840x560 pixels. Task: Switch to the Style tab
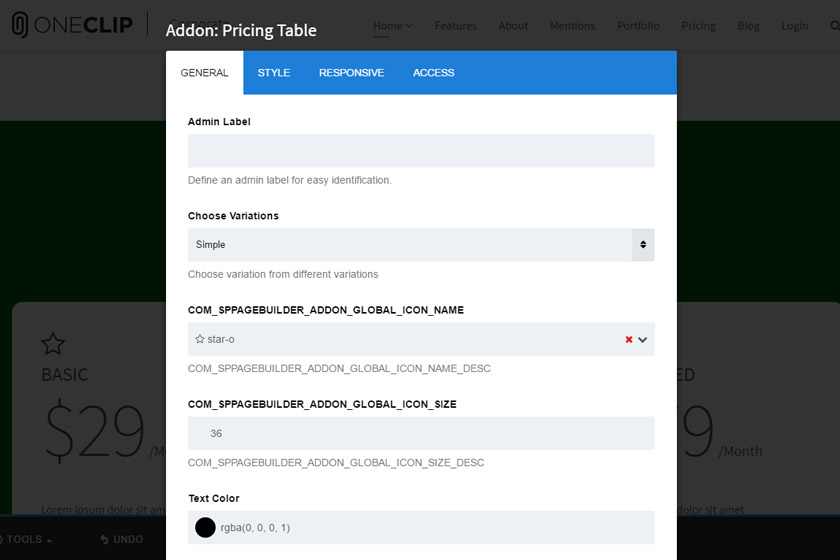[274, 73]
